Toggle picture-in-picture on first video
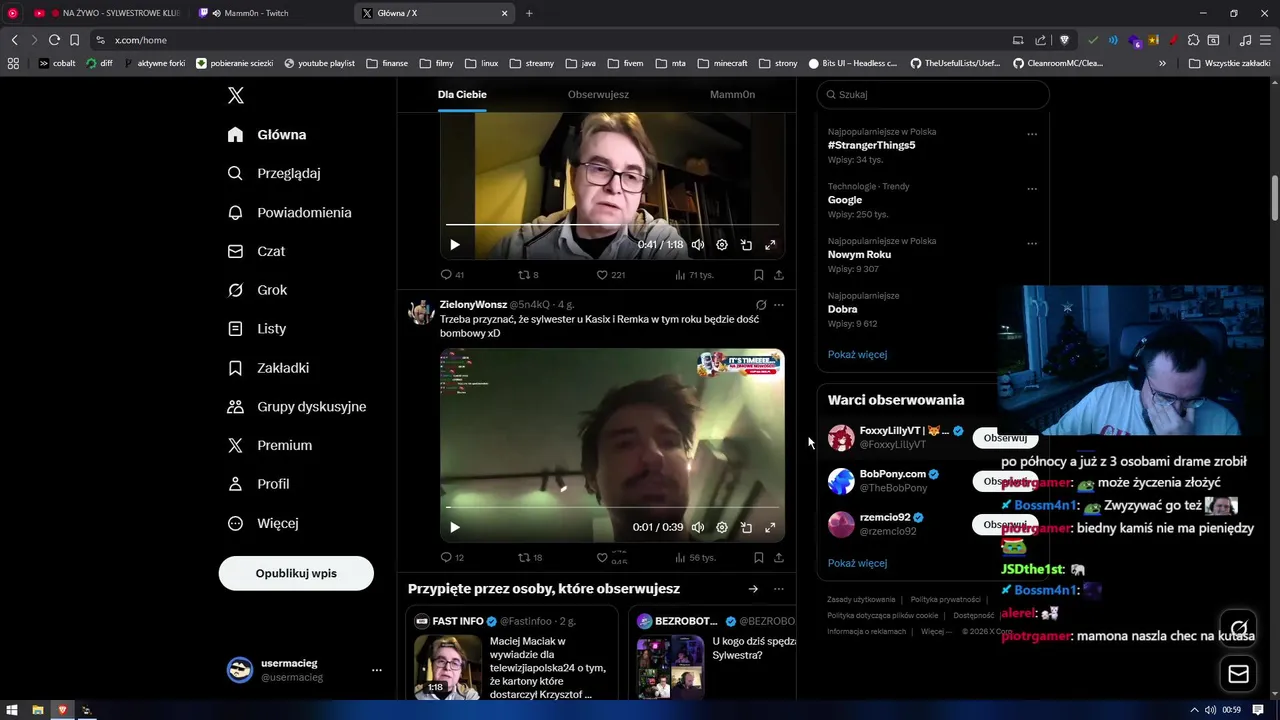 [x=746, y=245]
